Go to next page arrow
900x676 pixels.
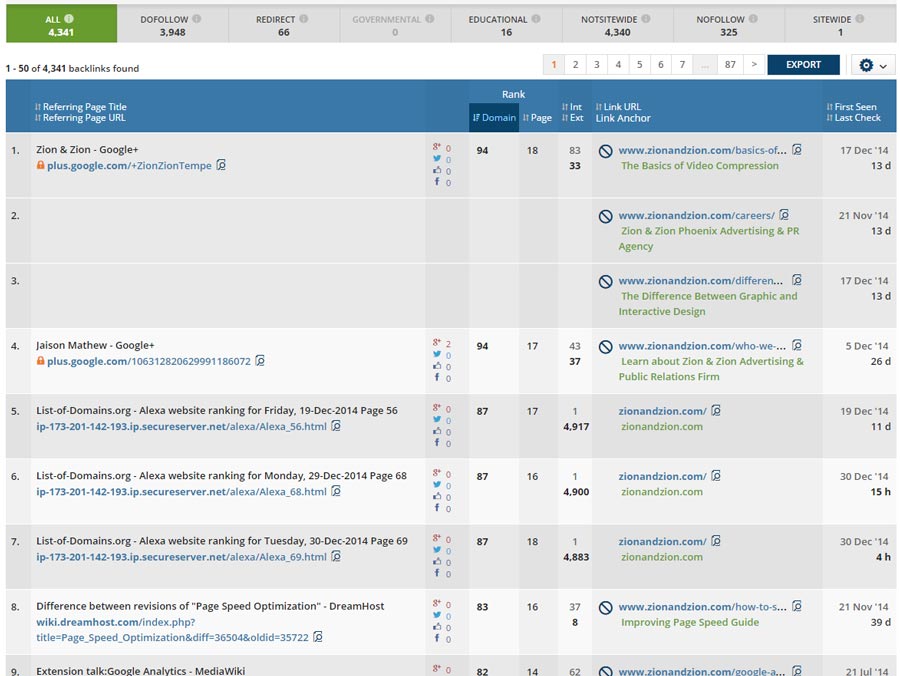(754, 65)
